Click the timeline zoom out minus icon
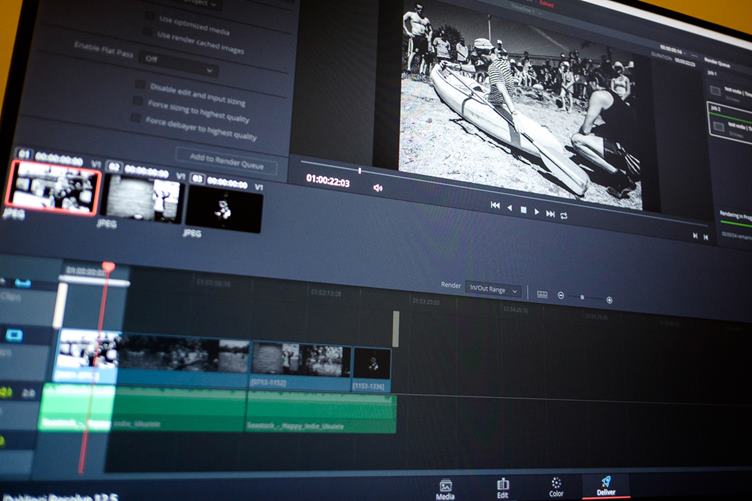The image size is (752, 501). [x=561, y=296]
